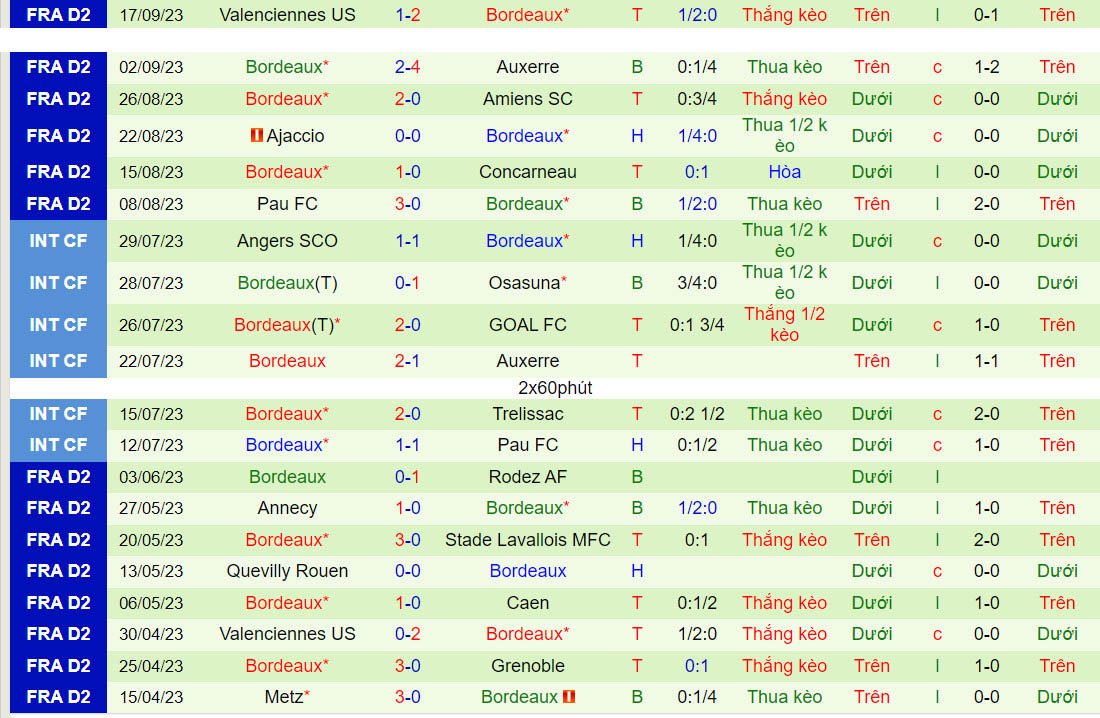Open Valenciennes US team from 17/09/23 match
Image resolution: width=1100 pixels, height=718 pixels.
(287, 15)
